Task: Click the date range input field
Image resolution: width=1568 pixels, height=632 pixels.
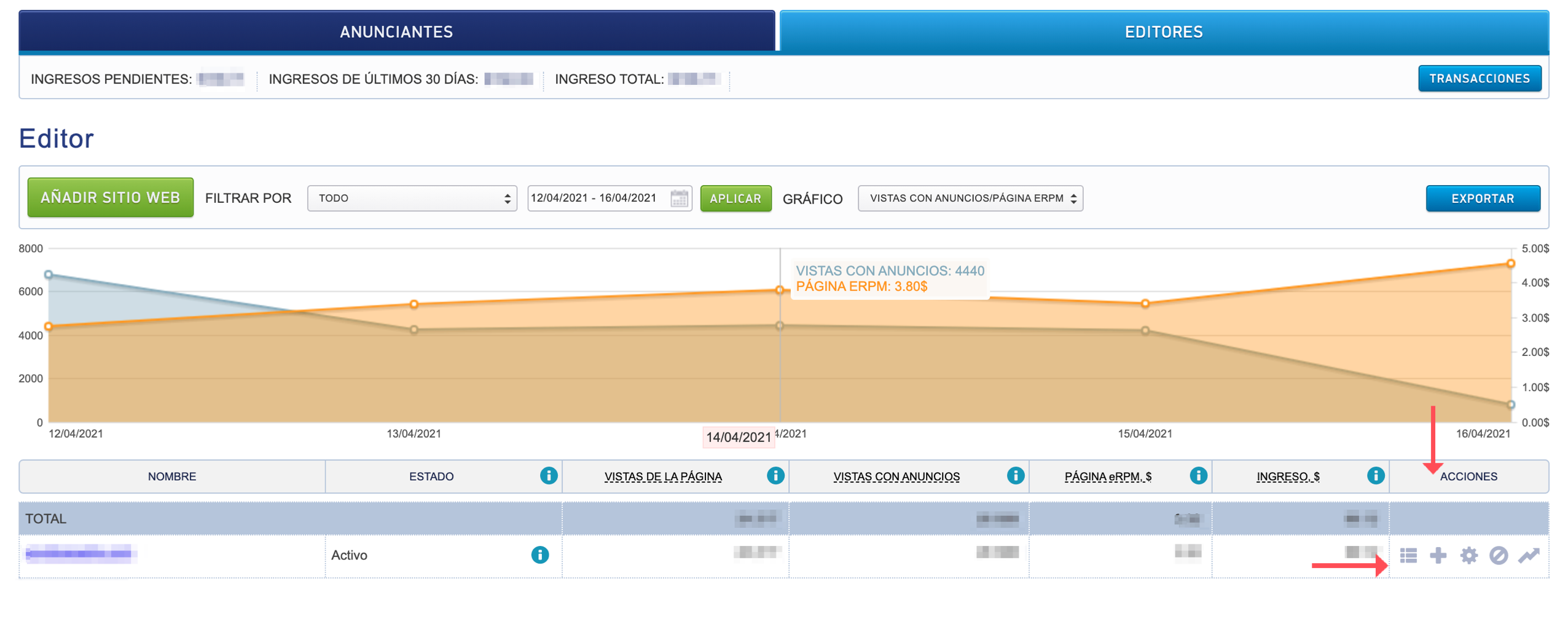Action: (596, 199)
